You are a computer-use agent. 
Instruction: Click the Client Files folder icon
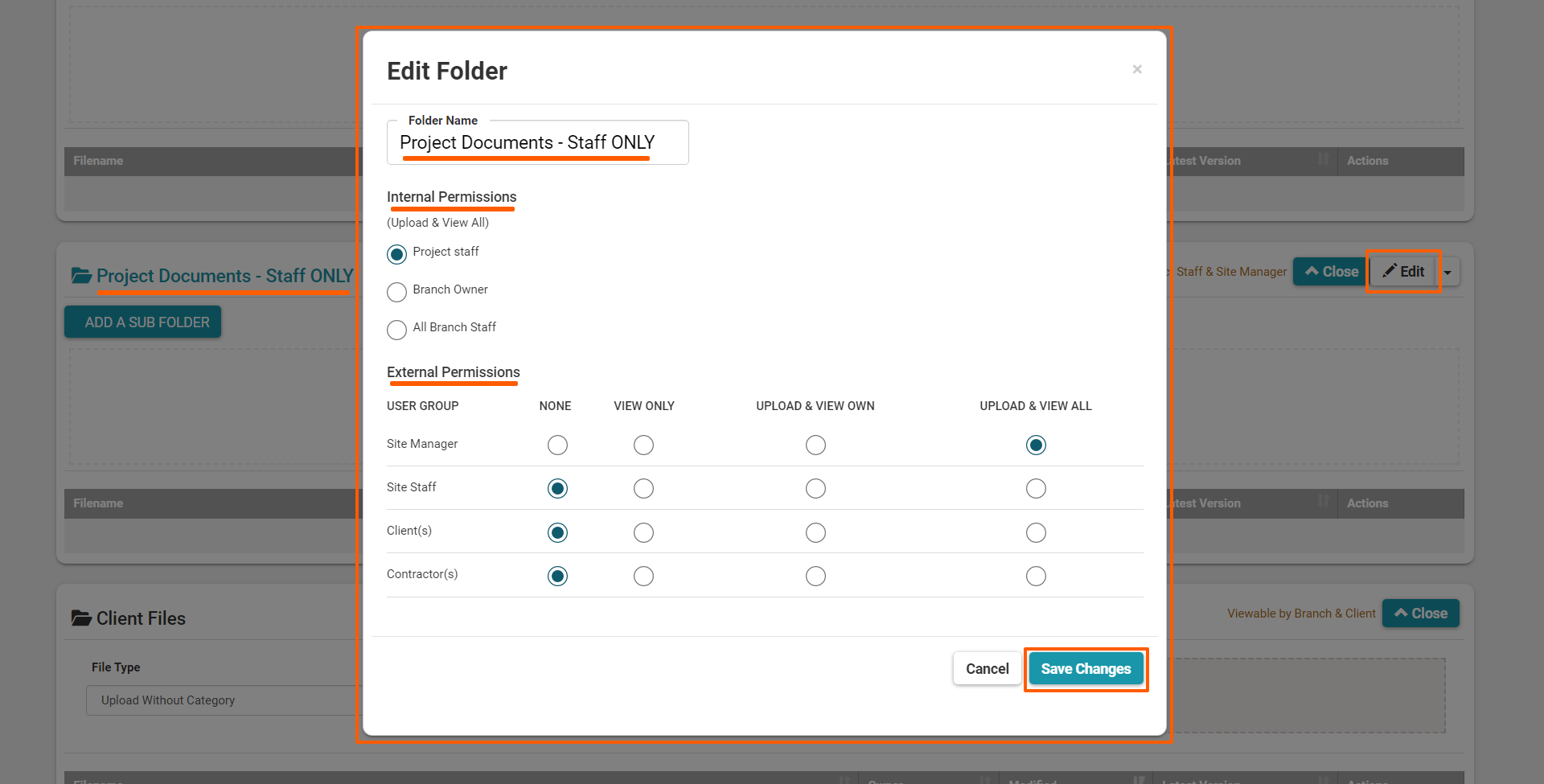(x=81, y=618)
